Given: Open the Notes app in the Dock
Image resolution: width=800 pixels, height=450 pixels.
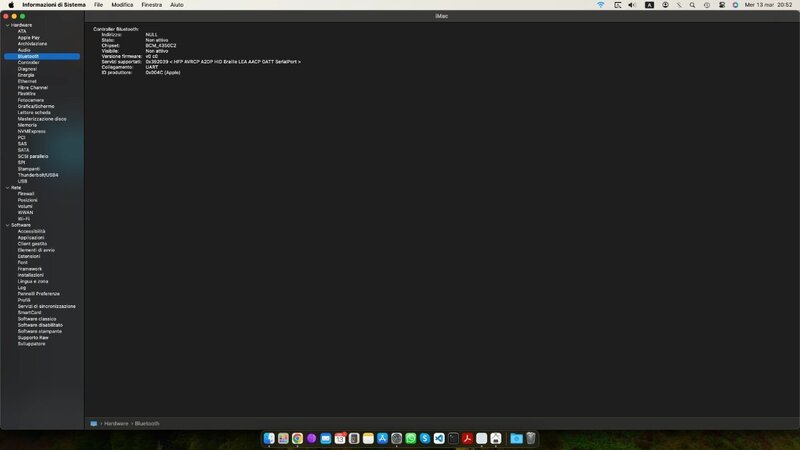Looking at the screenshot, I should (368, 438).
